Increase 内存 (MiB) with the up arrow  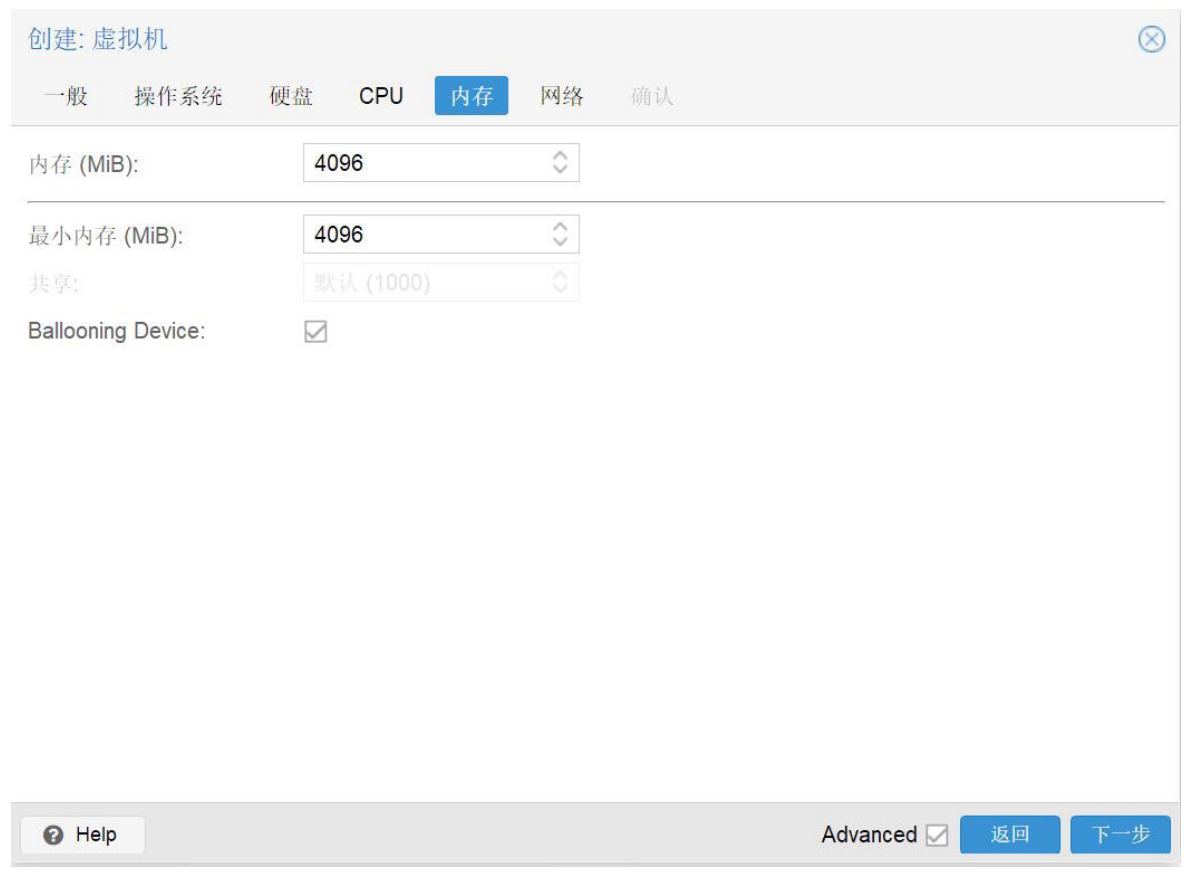click(561, 156)
